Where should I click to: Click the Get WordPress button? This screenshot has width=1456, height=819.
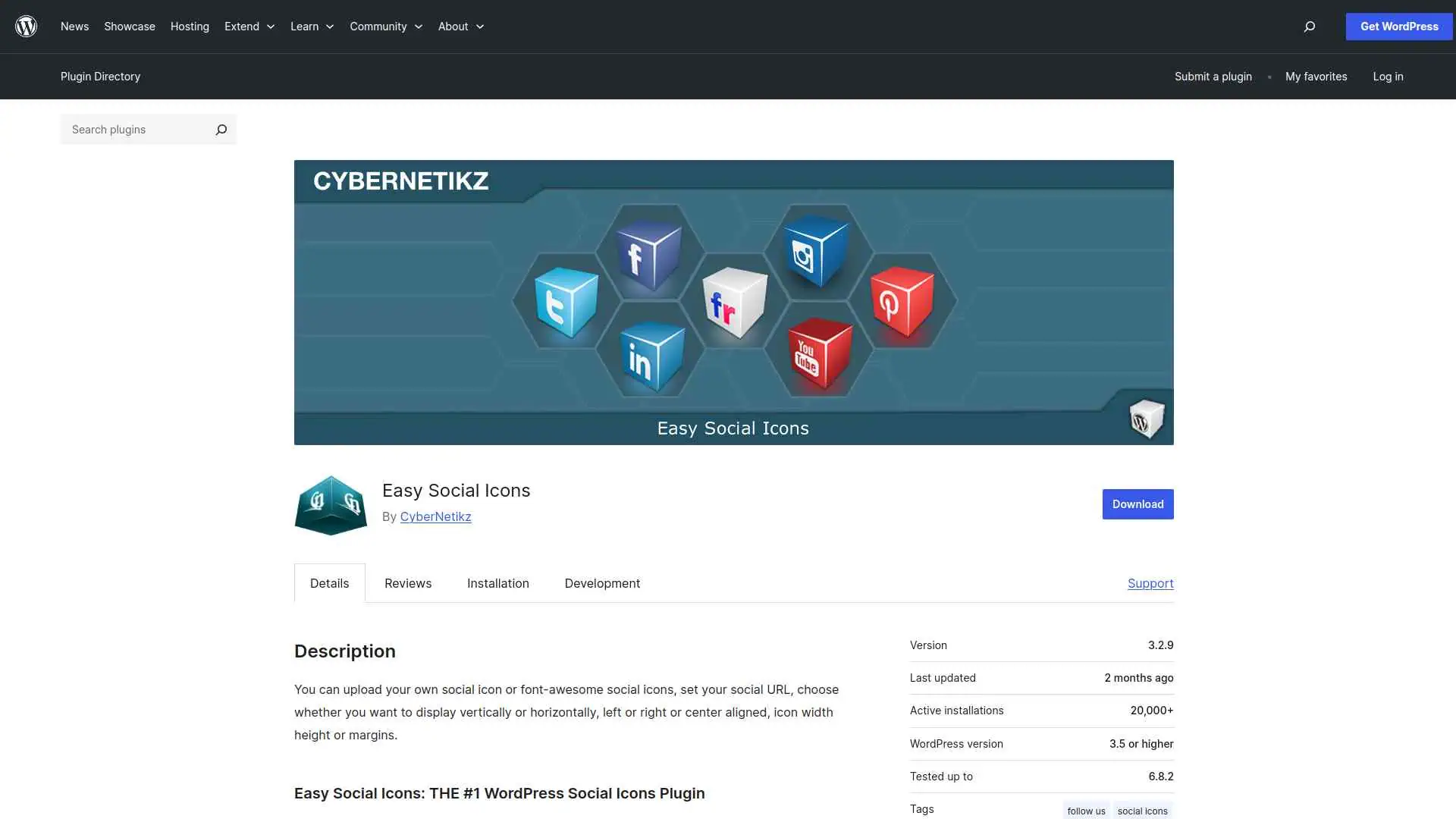(1398, 26)
